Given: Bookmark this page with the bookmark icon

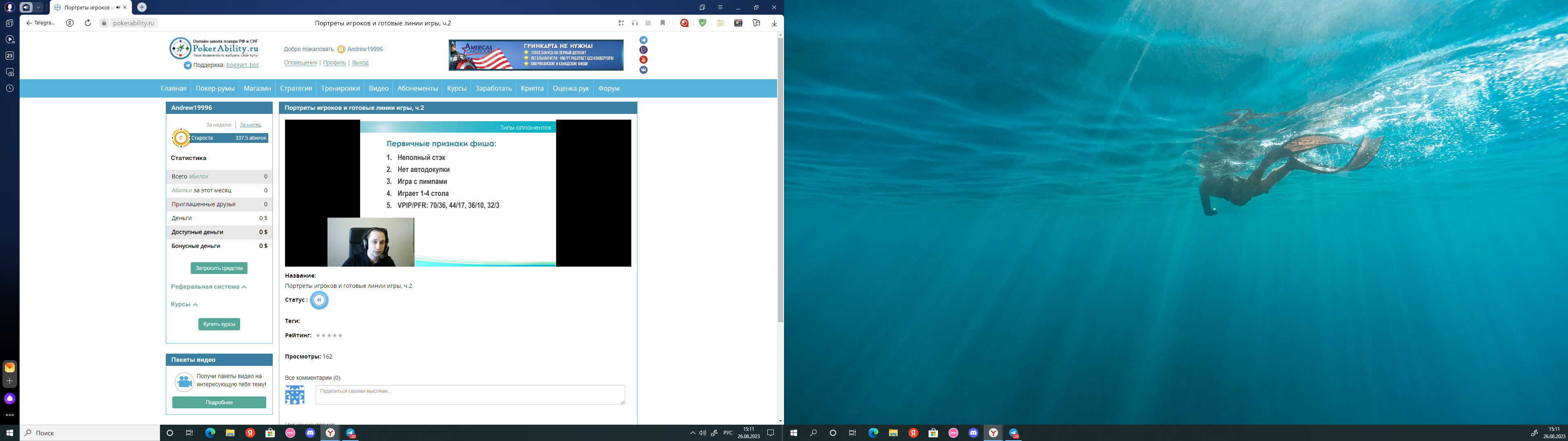Looking at the screenshot, I should tap(663, 23).
